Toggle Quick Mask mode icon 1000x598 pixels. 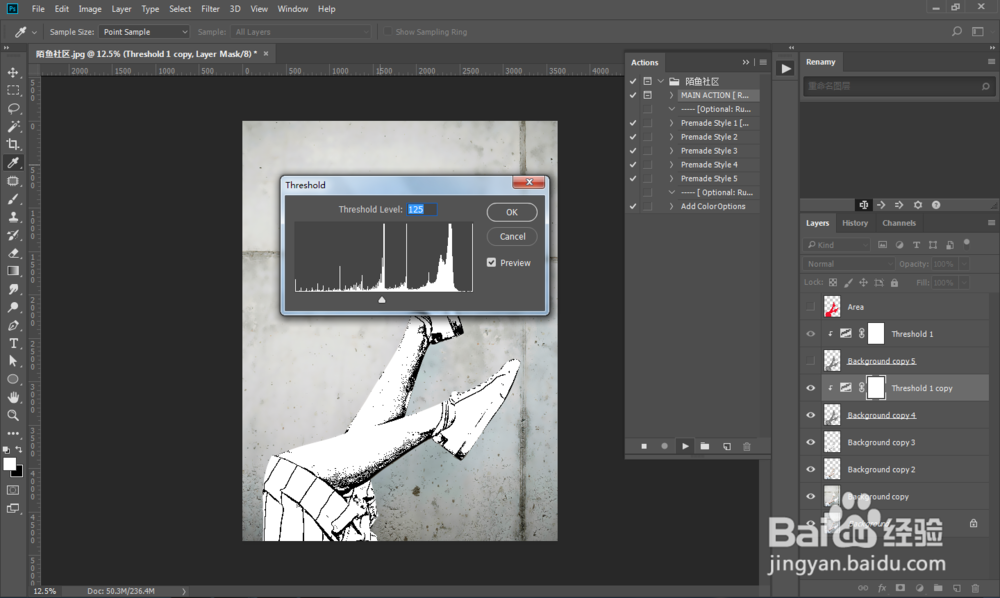[13, 490]
